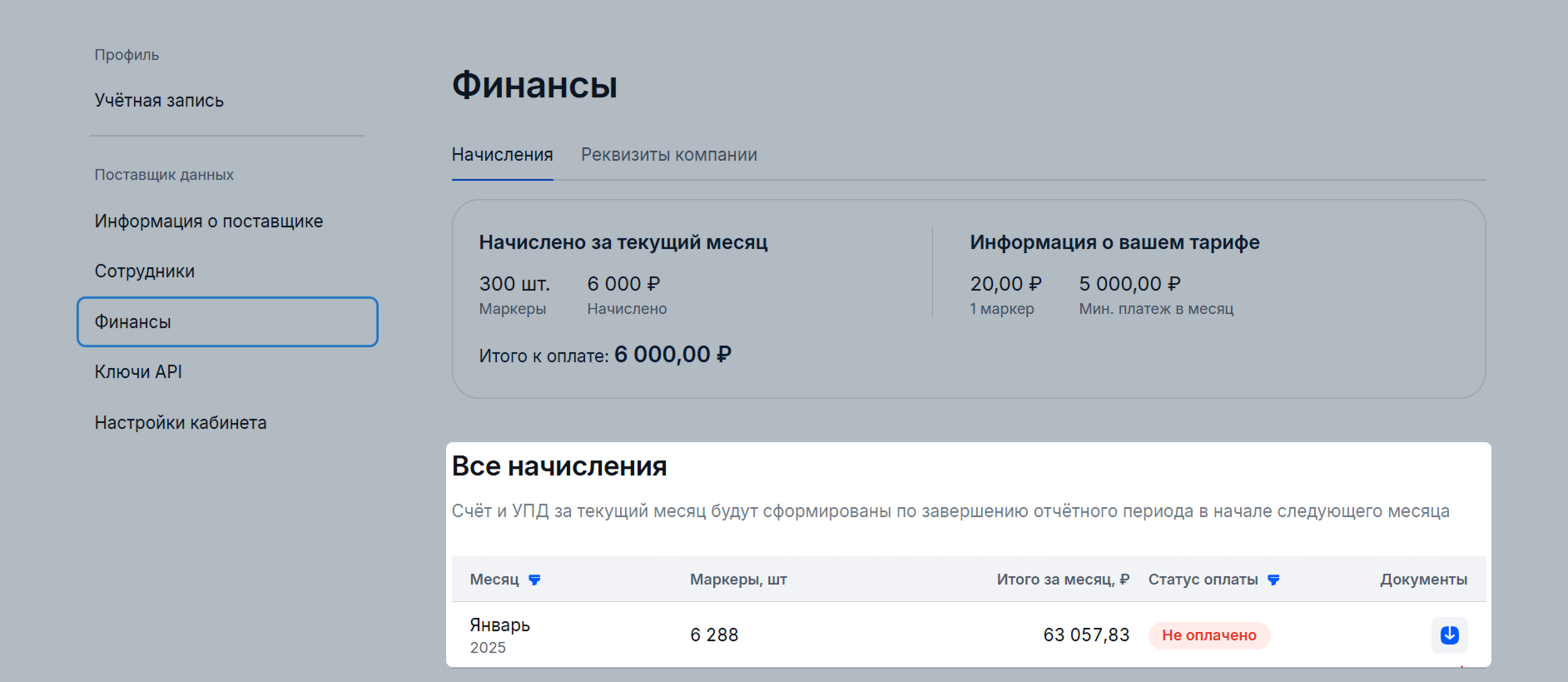Open Настройки кабинета

coord(181,423)
